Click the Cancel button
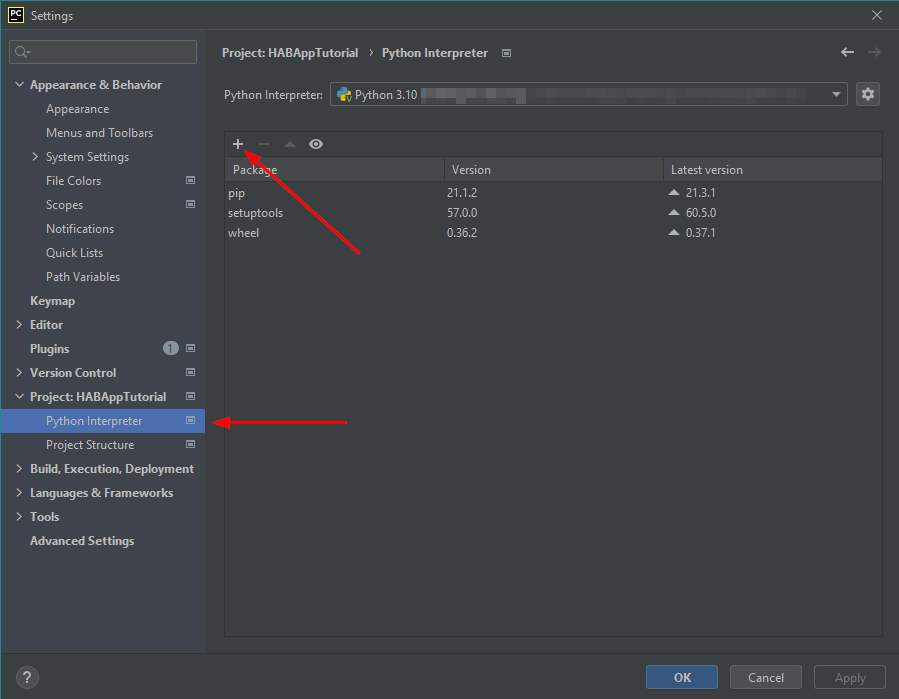 765,677
